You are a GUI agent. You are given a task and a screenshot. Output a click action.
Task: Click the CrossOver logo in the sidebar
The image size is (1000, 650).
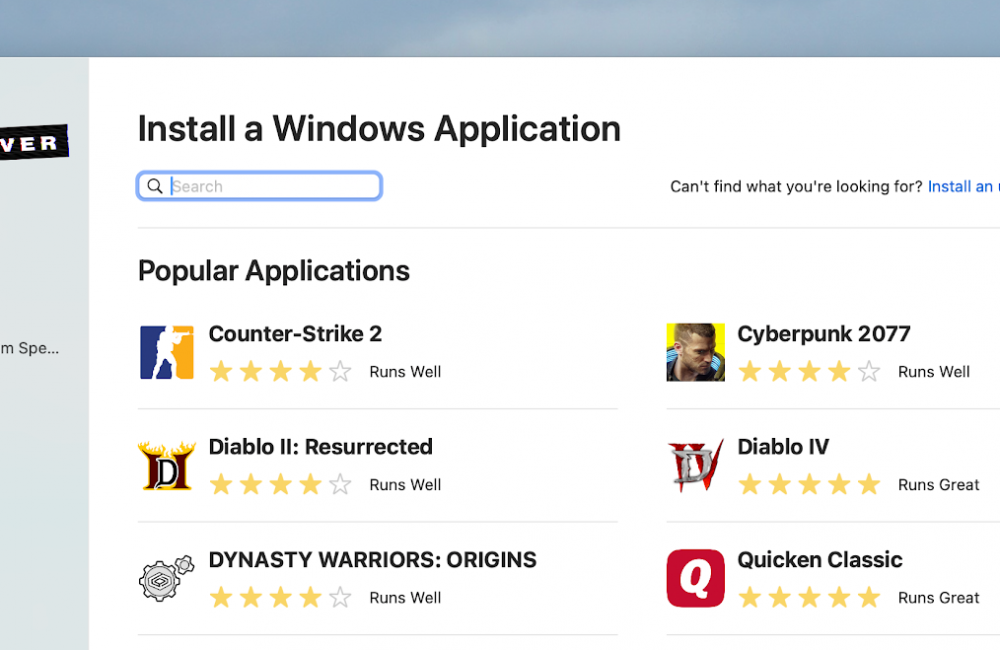33,144
